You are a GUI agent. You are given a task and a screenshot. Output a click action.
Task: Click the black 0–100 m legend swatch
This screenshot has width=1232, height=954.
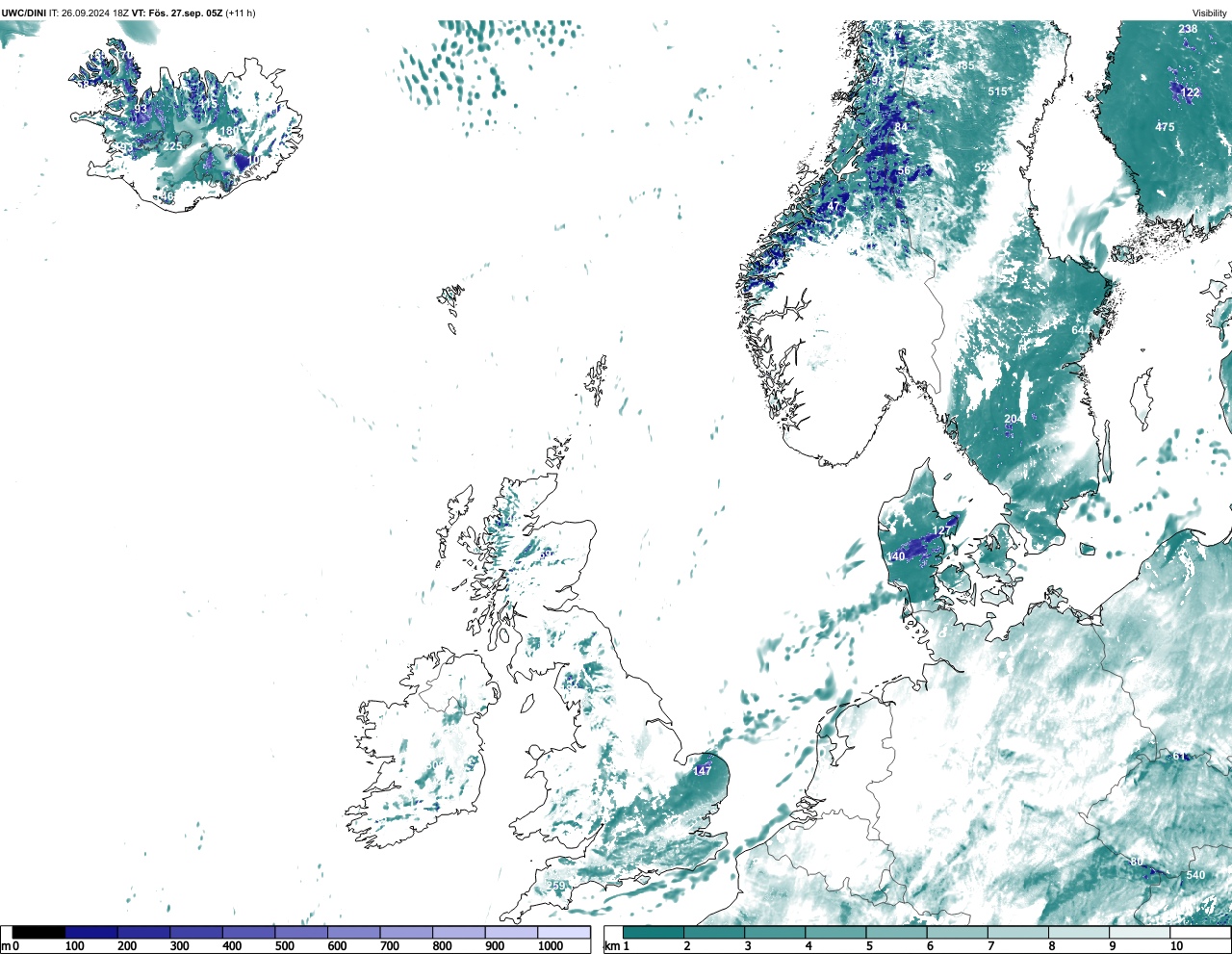tap(38, 932)
